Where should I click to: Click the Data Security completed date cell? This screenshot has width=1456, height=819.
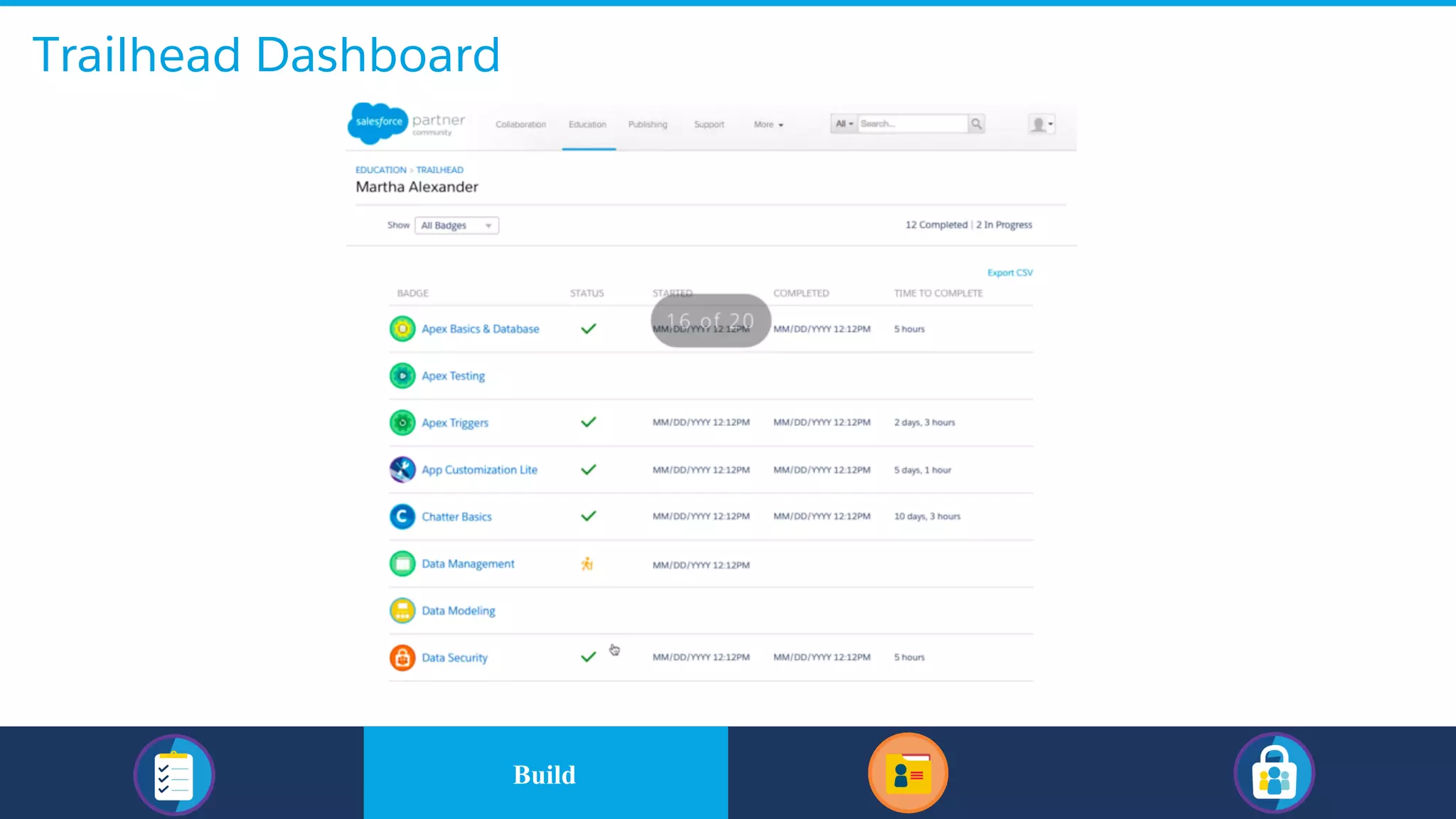point(822,657)
